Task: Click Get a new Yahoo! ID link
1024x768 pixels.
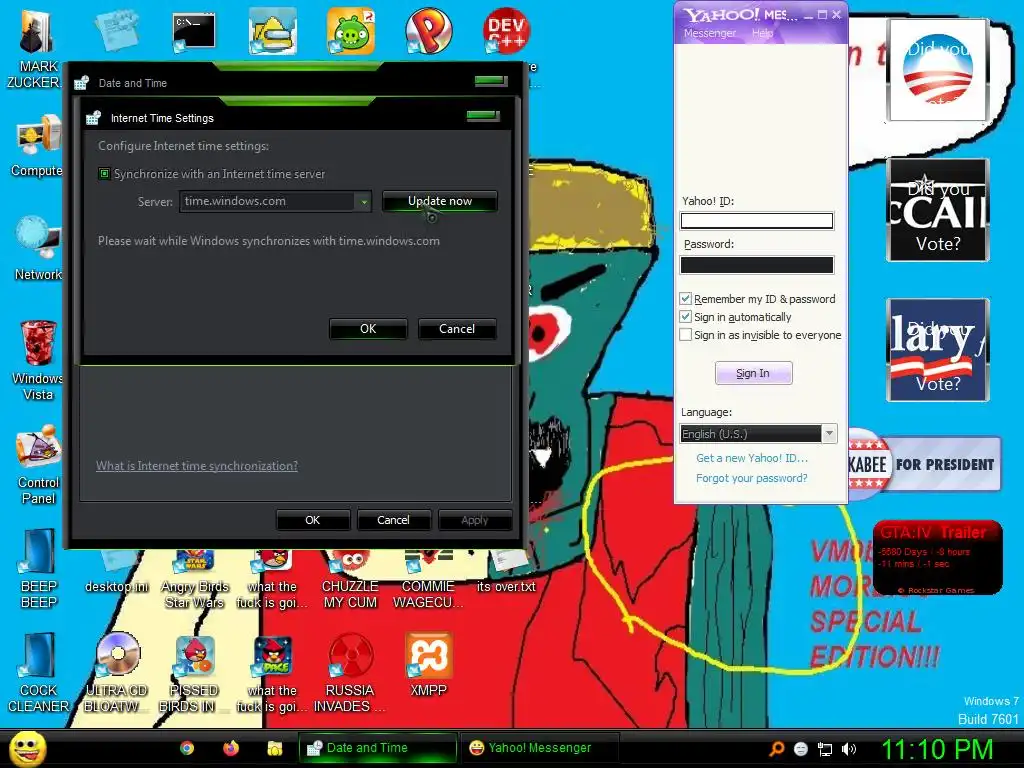Action: (x=752, y=458)
